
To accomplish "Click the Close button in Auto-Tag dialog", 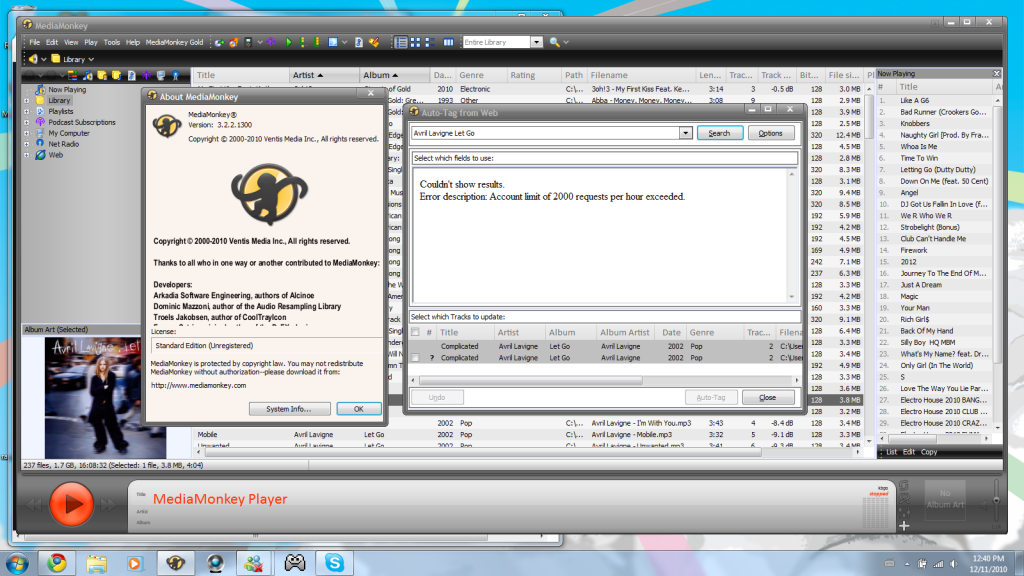I will coord(768,398).
